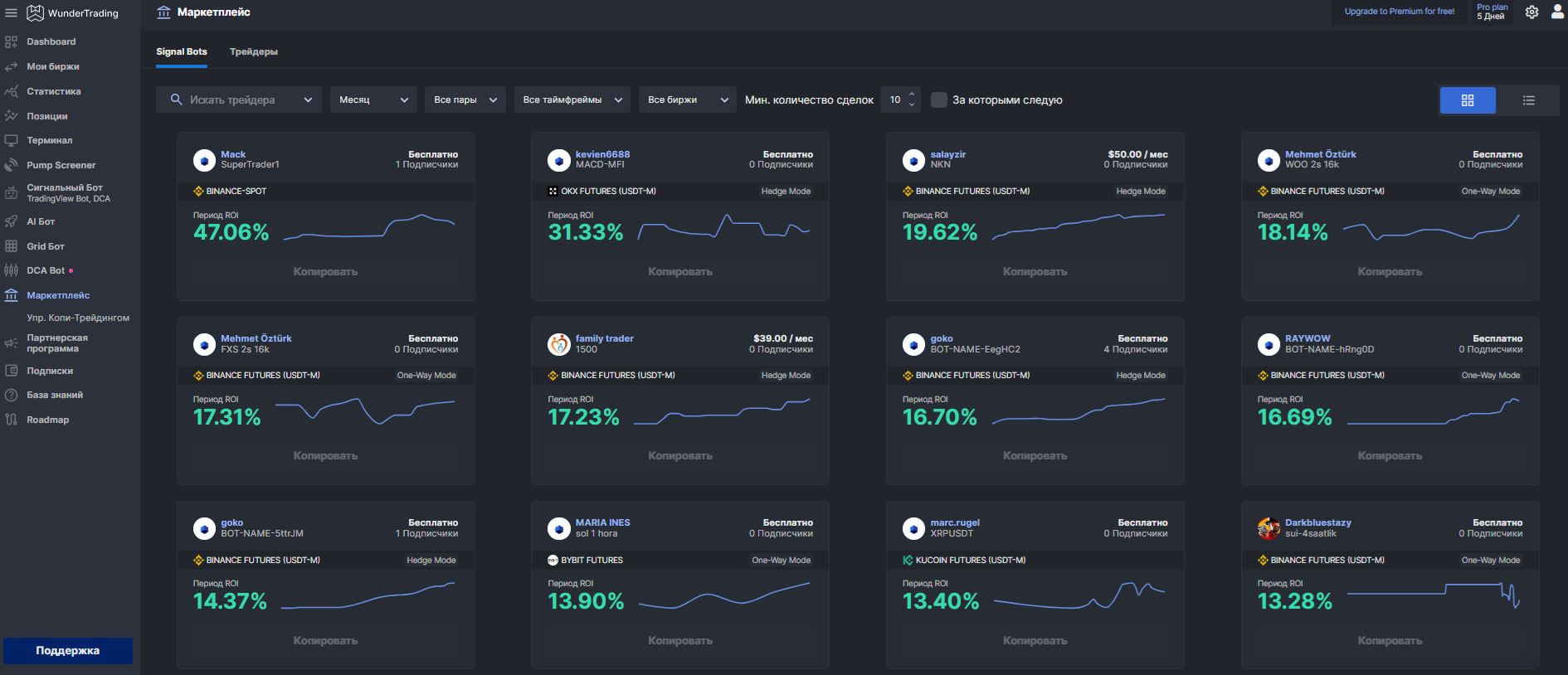Open Упр. Копи-Трейдингом menu item
Screen dimensions: 1568x675
tap(78, 318)
